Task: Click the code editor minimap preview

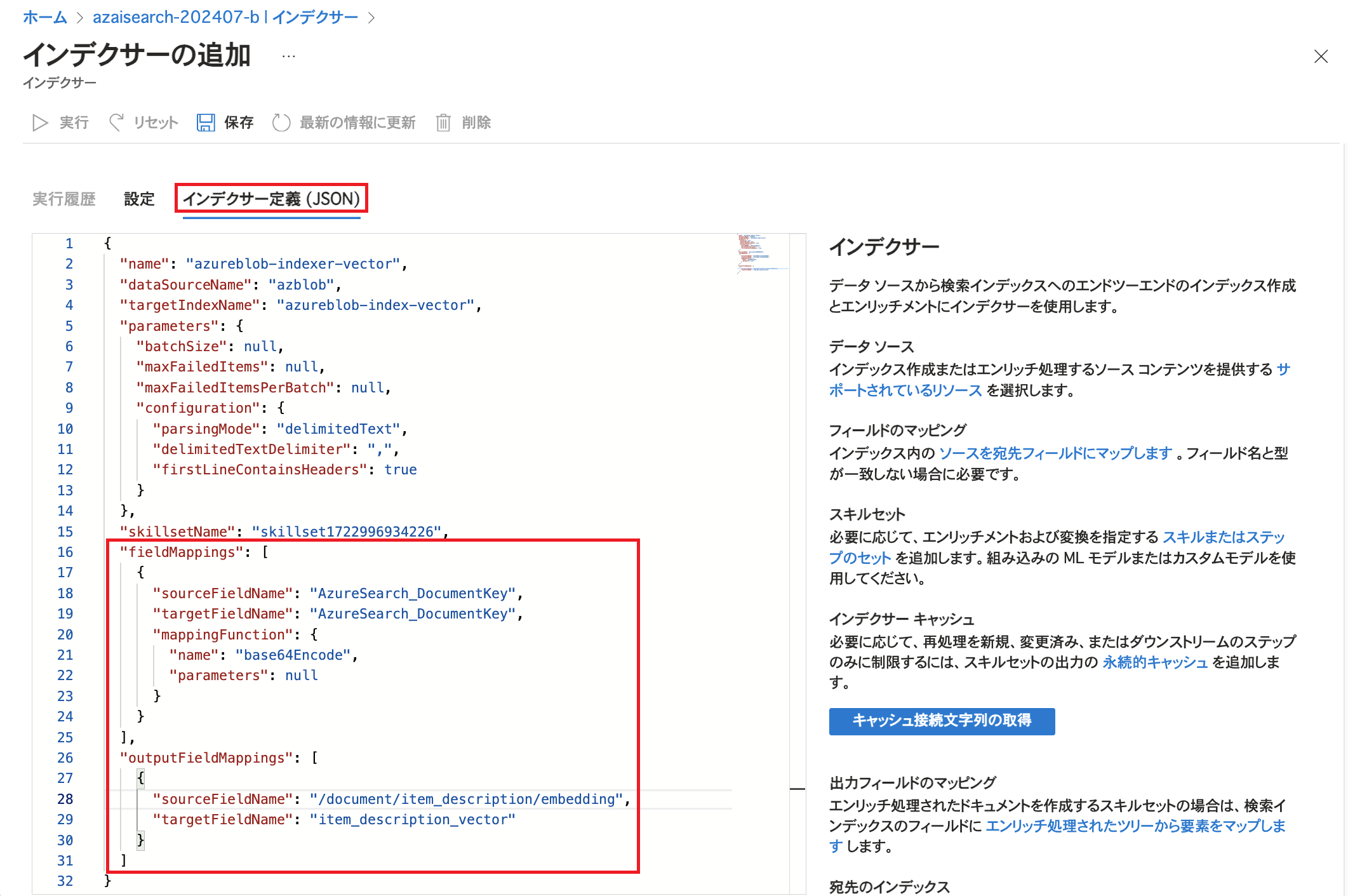Action: (x=761, y=253)
